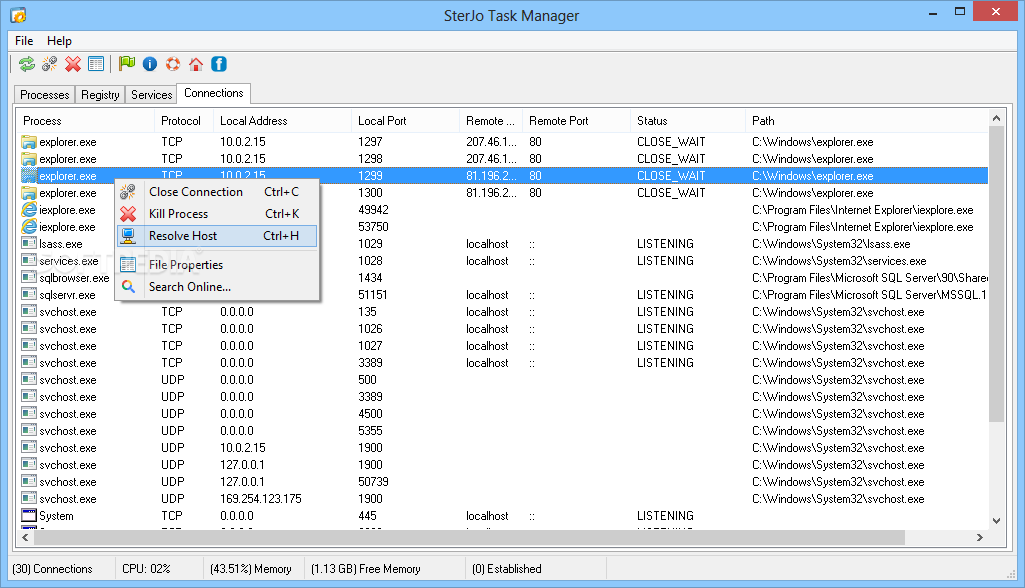Click "(30) Connections" in the status bar

click(x=52, y=569)
